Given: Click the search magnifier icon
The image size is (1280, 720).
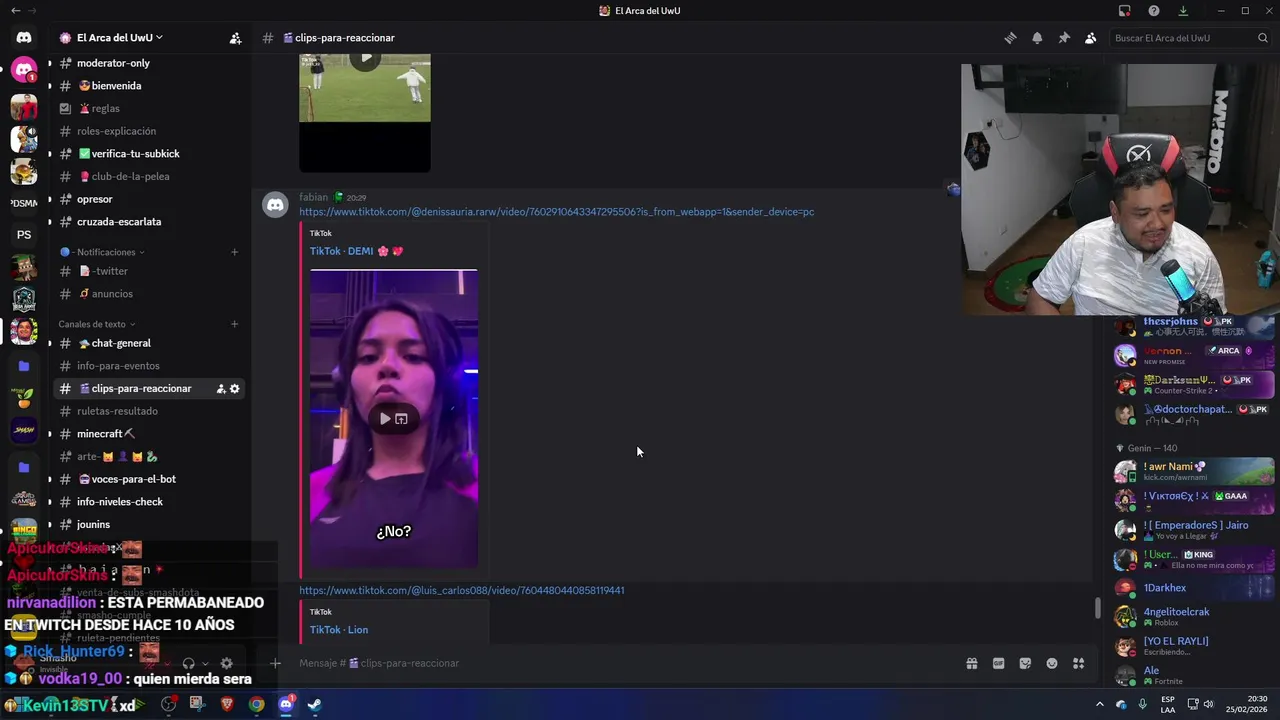Looking at the screenshot, I should click(1263, 38).
